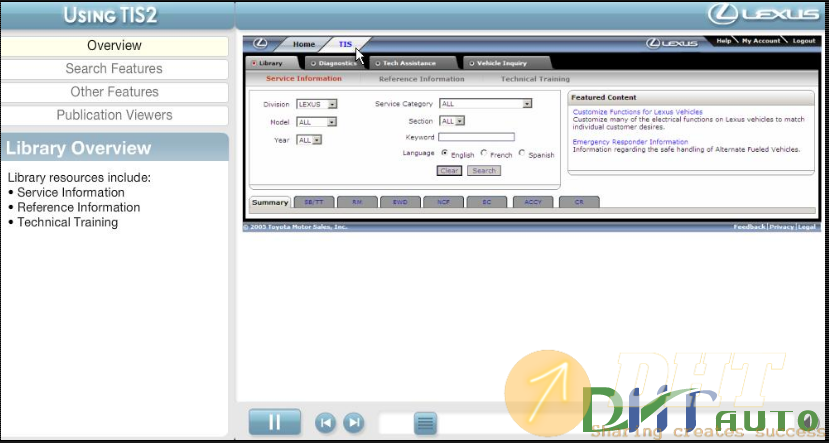
Task: Select the TIS tab
Action: 345,44
